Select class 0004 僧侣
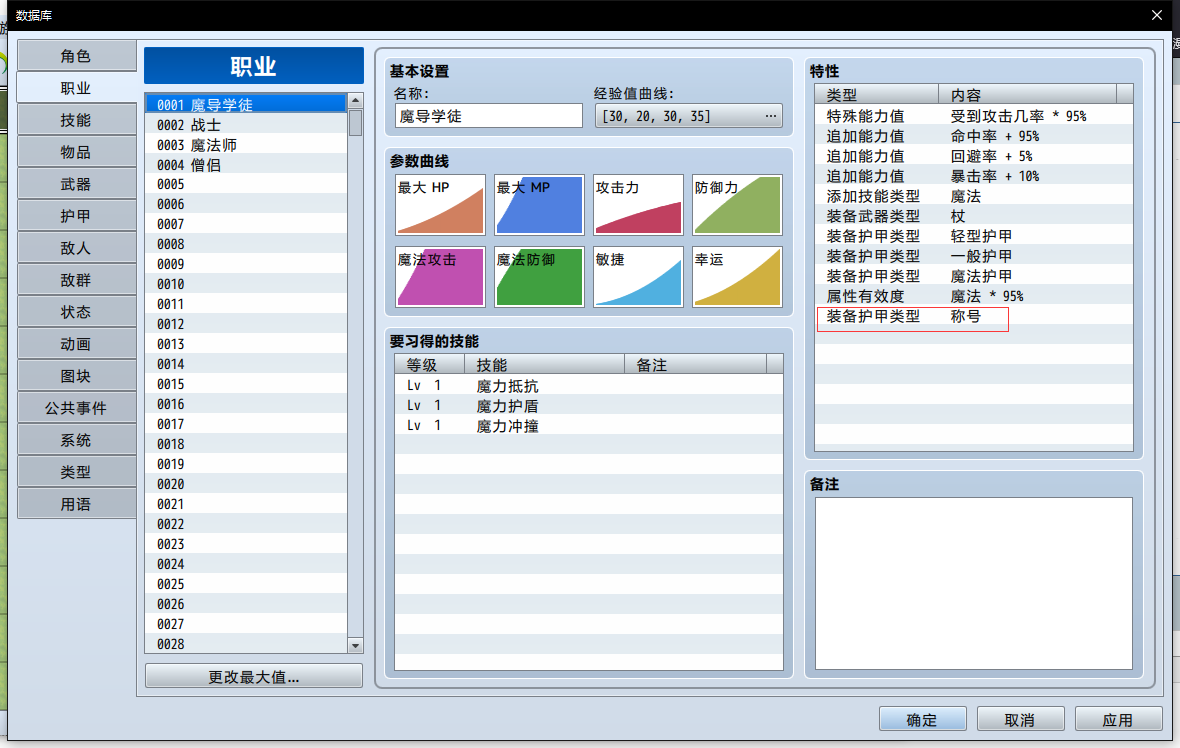 [x=246, y=165]
